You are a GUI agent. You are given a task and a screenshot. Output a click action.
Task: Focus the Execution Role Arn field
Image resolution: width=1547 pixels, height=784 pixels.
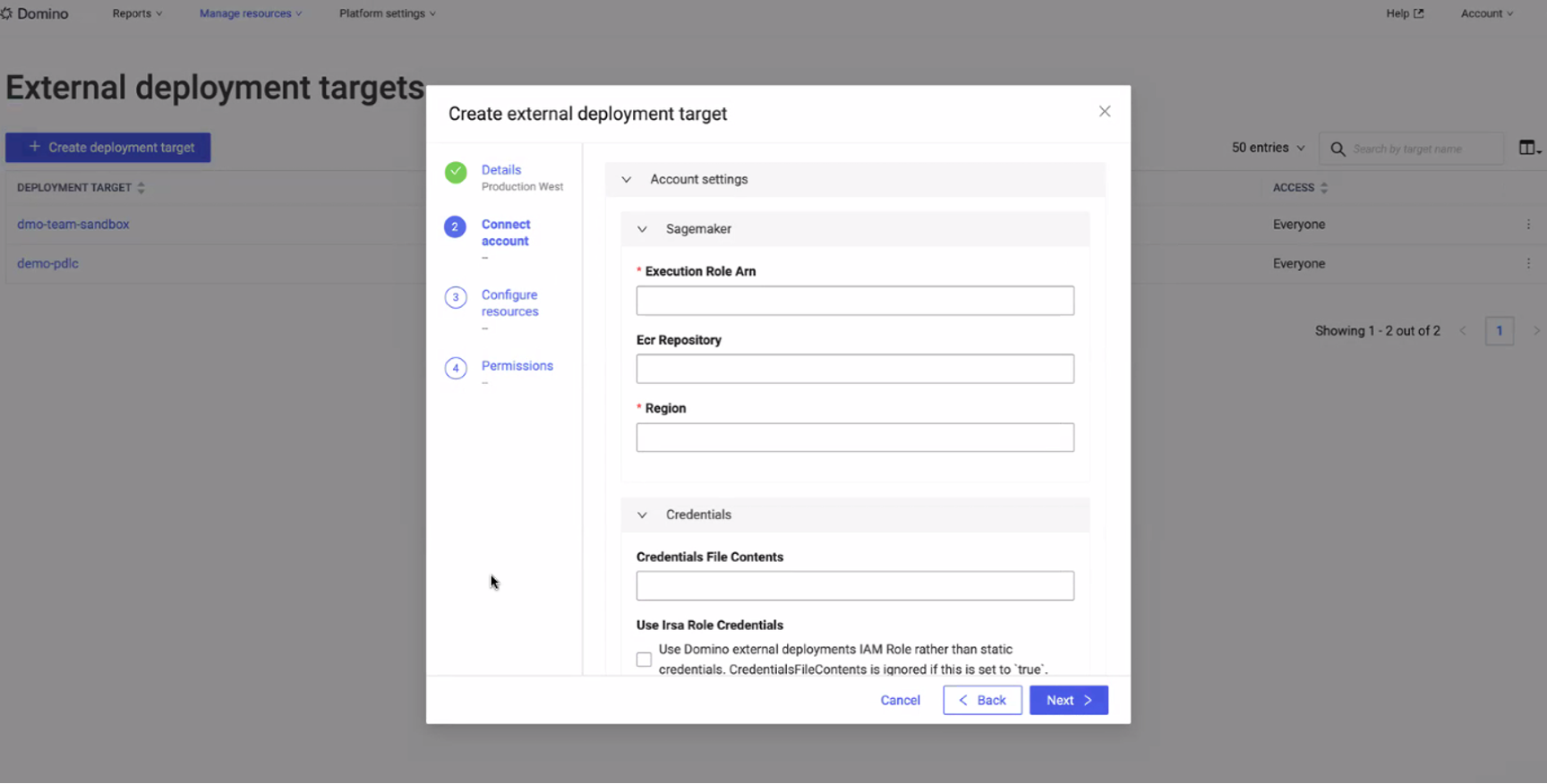tap(855, 301)
